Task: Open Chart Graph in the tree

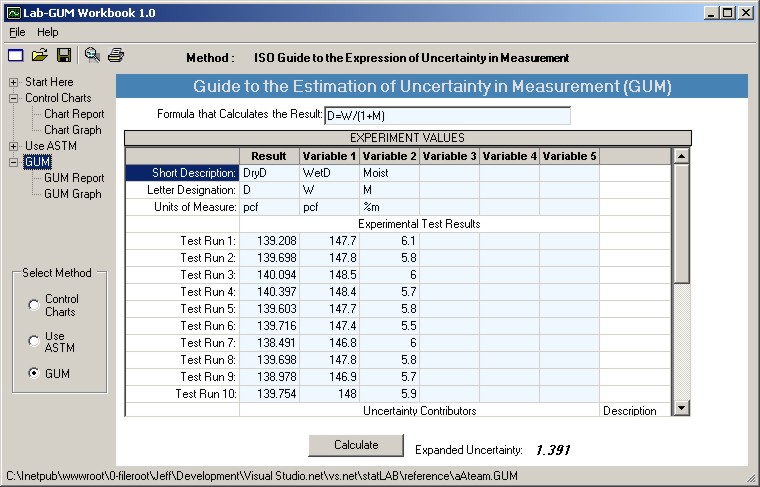Action: click(x=73, y=130)
